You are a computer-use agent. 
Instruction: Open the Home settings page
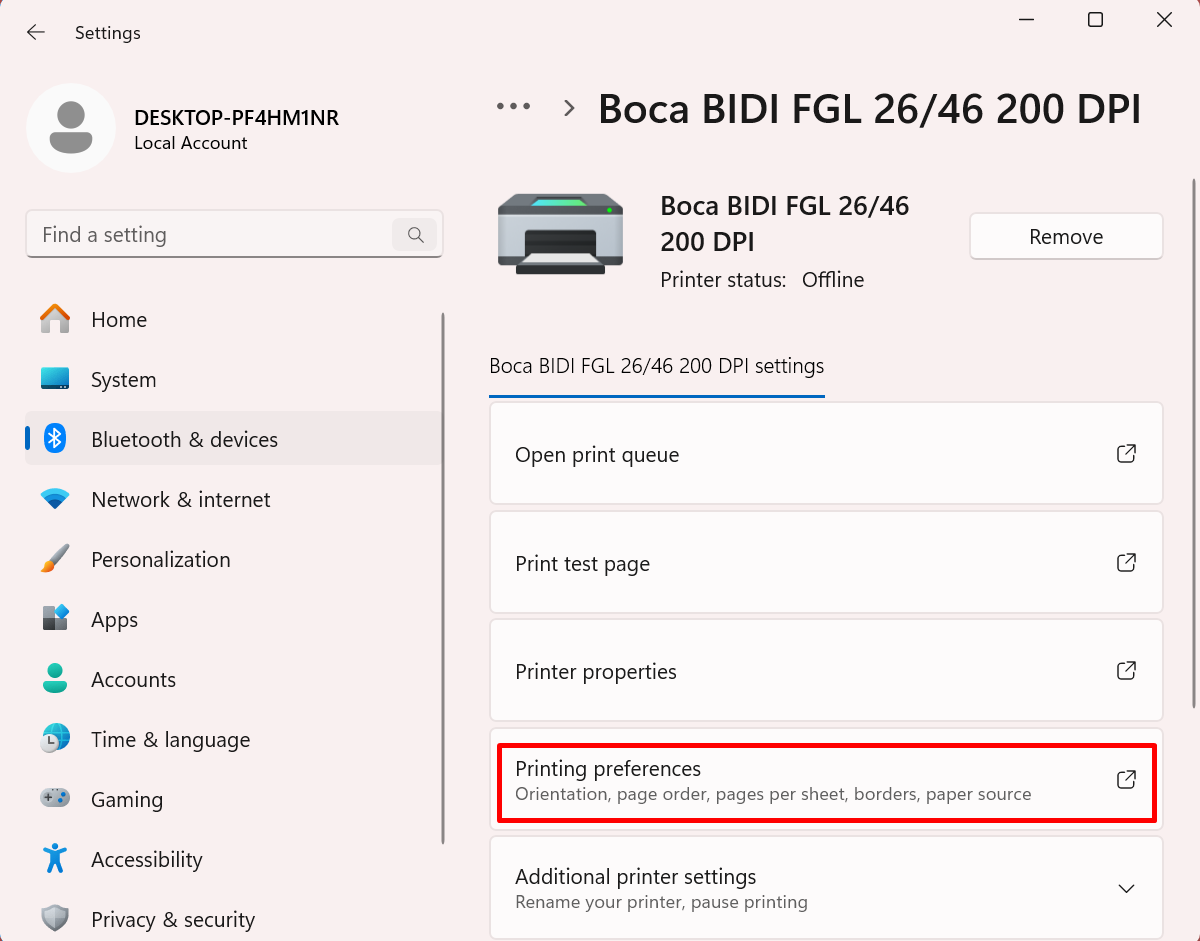coord(119,320)
